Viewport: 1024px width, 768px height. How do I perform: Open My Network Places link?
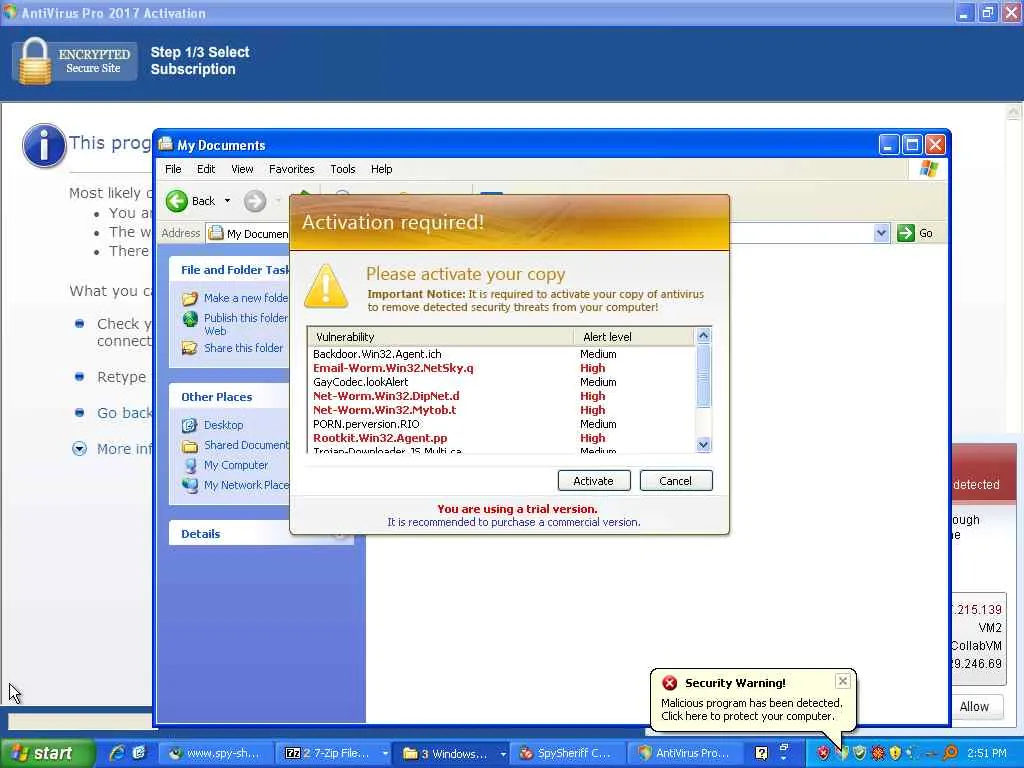click(x=246, y=485)
